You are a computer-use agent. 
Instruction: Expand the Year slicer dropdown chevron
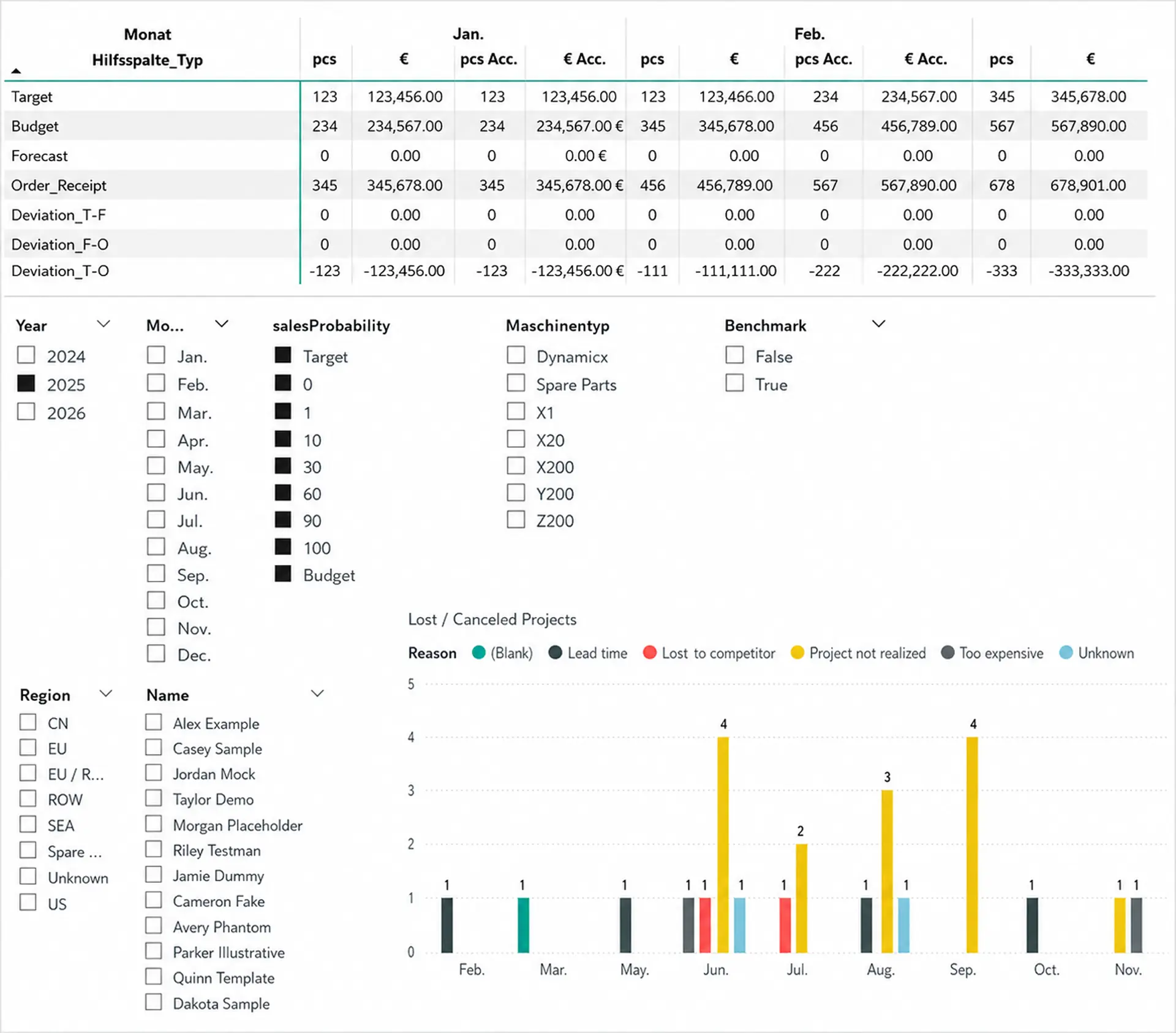(104, 324)
